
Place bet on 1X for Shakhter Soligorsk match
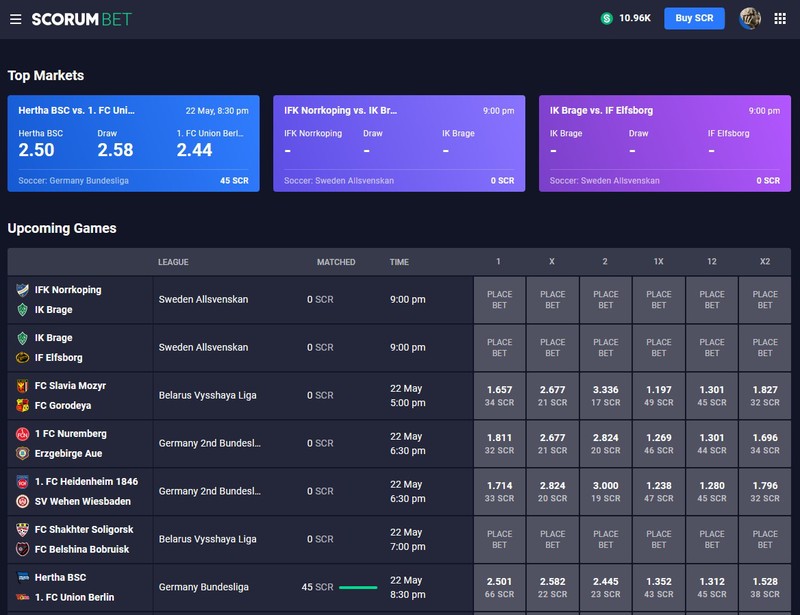659,540
